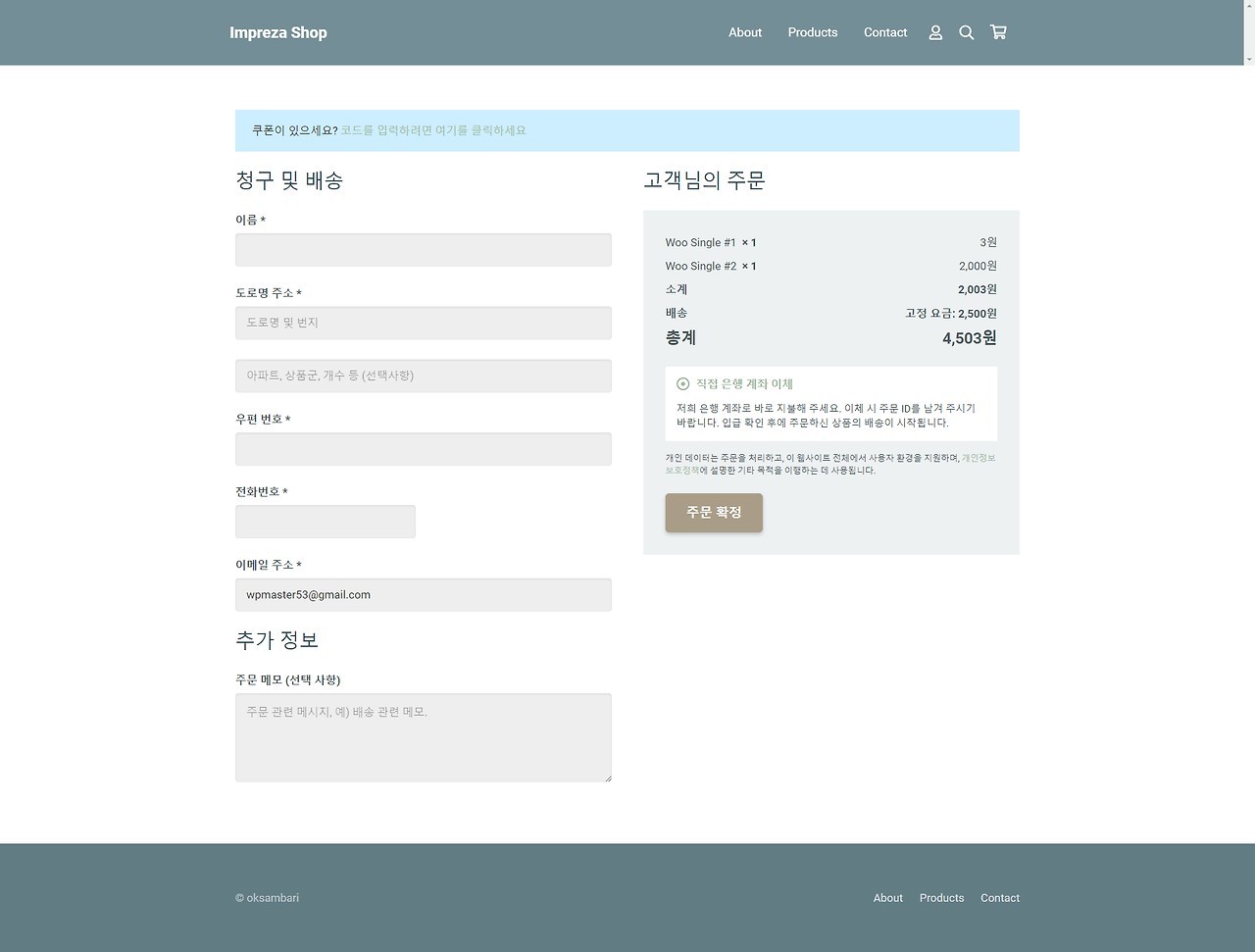Viewport: 1255px width, 952px height.
Task: Click the email field showing wpmaster53@gmail.com
Action: coord(423,594)
